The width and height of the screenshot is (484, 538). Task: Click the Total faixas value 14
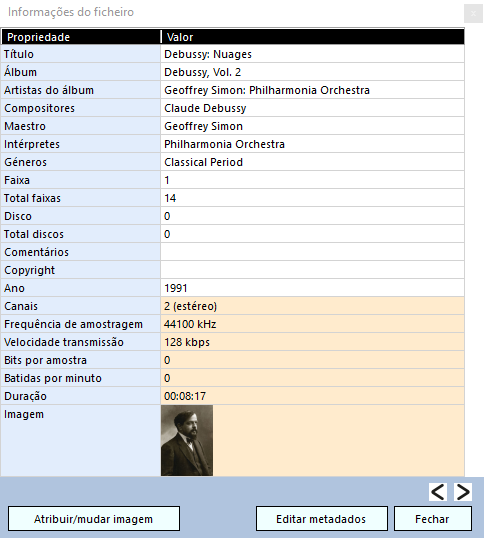pyautogui.click(x=170, y=198)
